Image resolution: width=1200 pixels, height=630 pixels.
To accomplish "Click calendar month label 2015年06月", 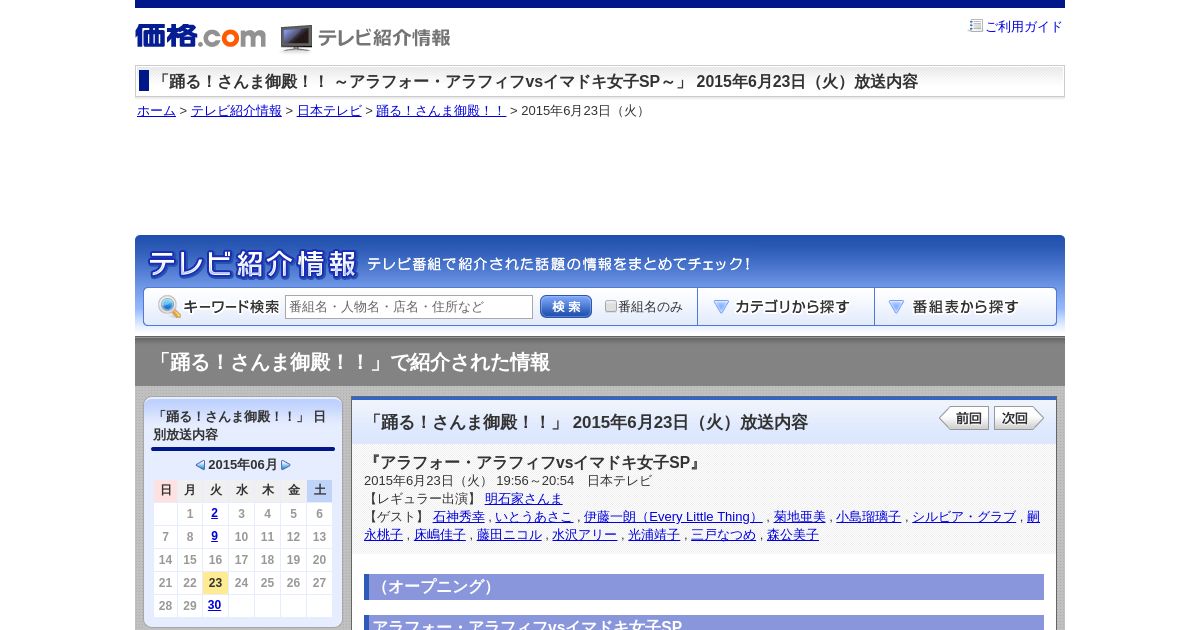I will click(x=243, y=465).
